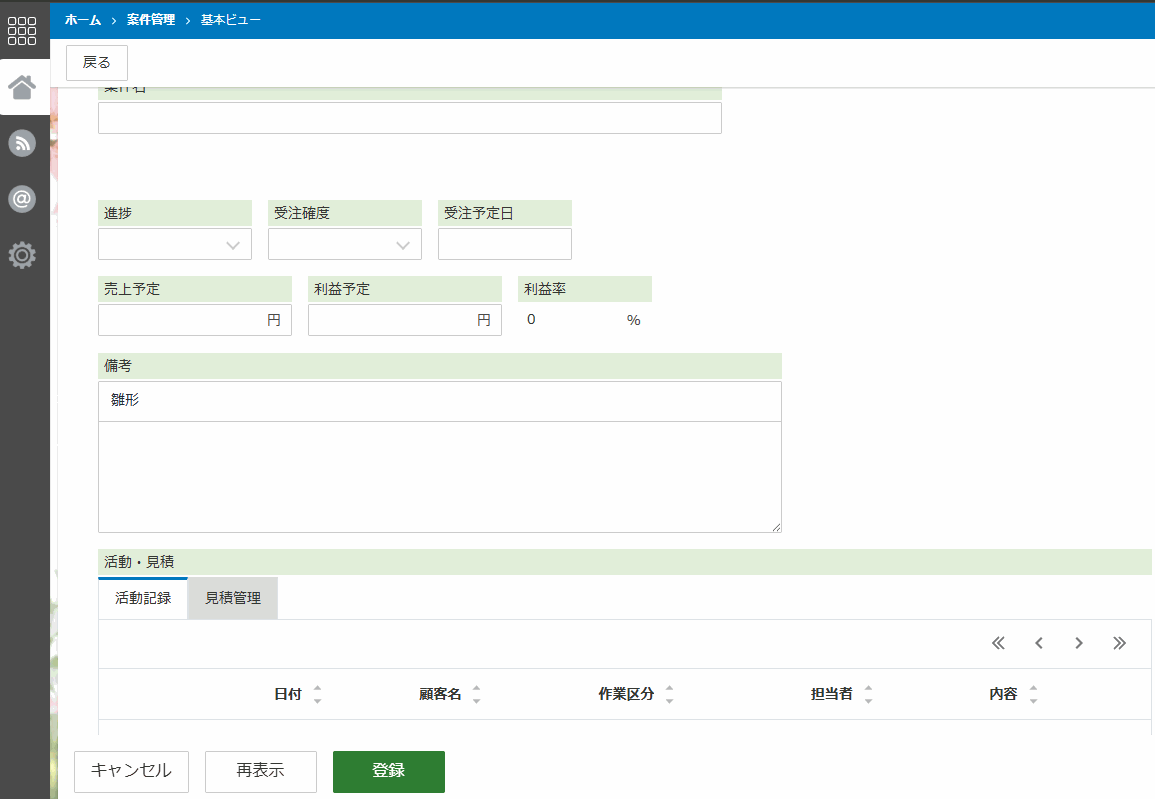Click 案件管理 in the breadcrumb
Image resolution: width=1155 pixels, height=799 pixels.
pos(151,20)
